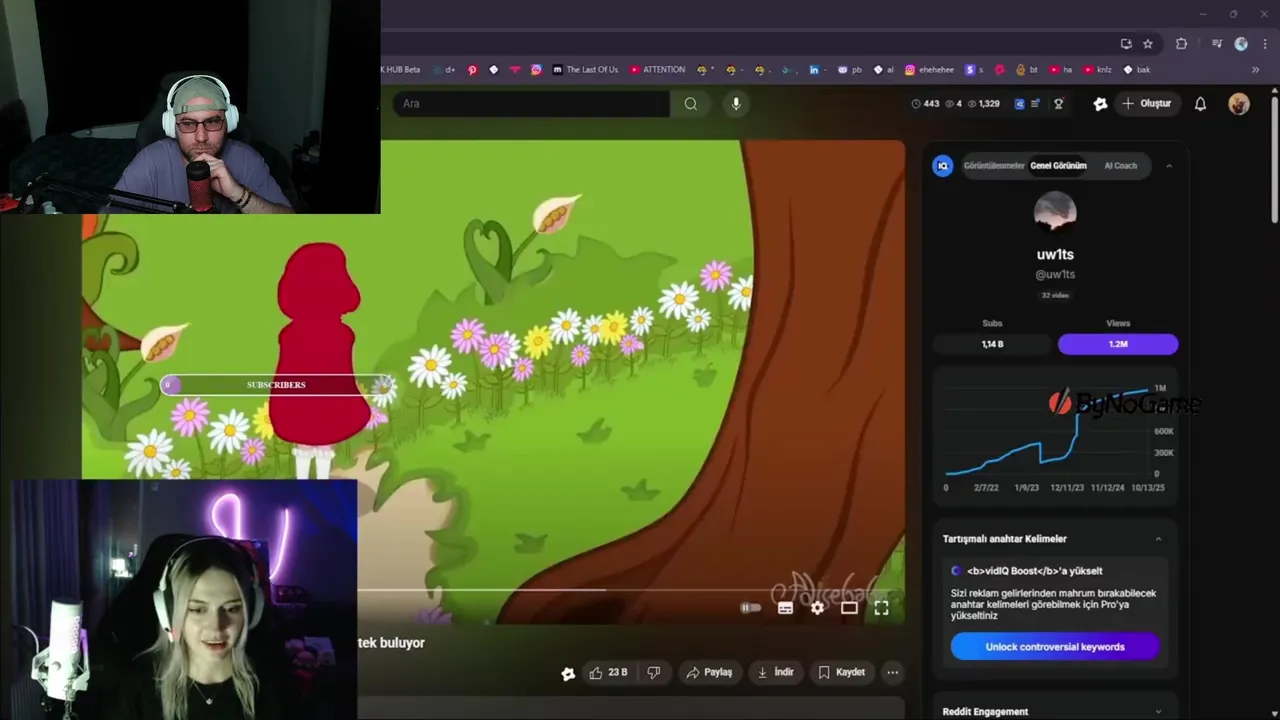Screen dimensions: 1280x720
Task: Click the vidIQ IQ logo in the side panel
Action: (943, 166)
